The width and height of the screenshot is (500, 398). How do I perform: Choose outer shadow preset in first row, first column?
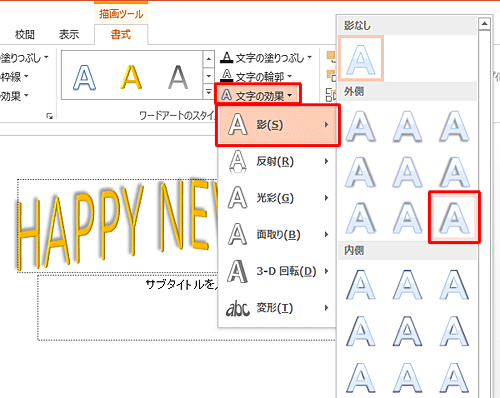[361, 127]
